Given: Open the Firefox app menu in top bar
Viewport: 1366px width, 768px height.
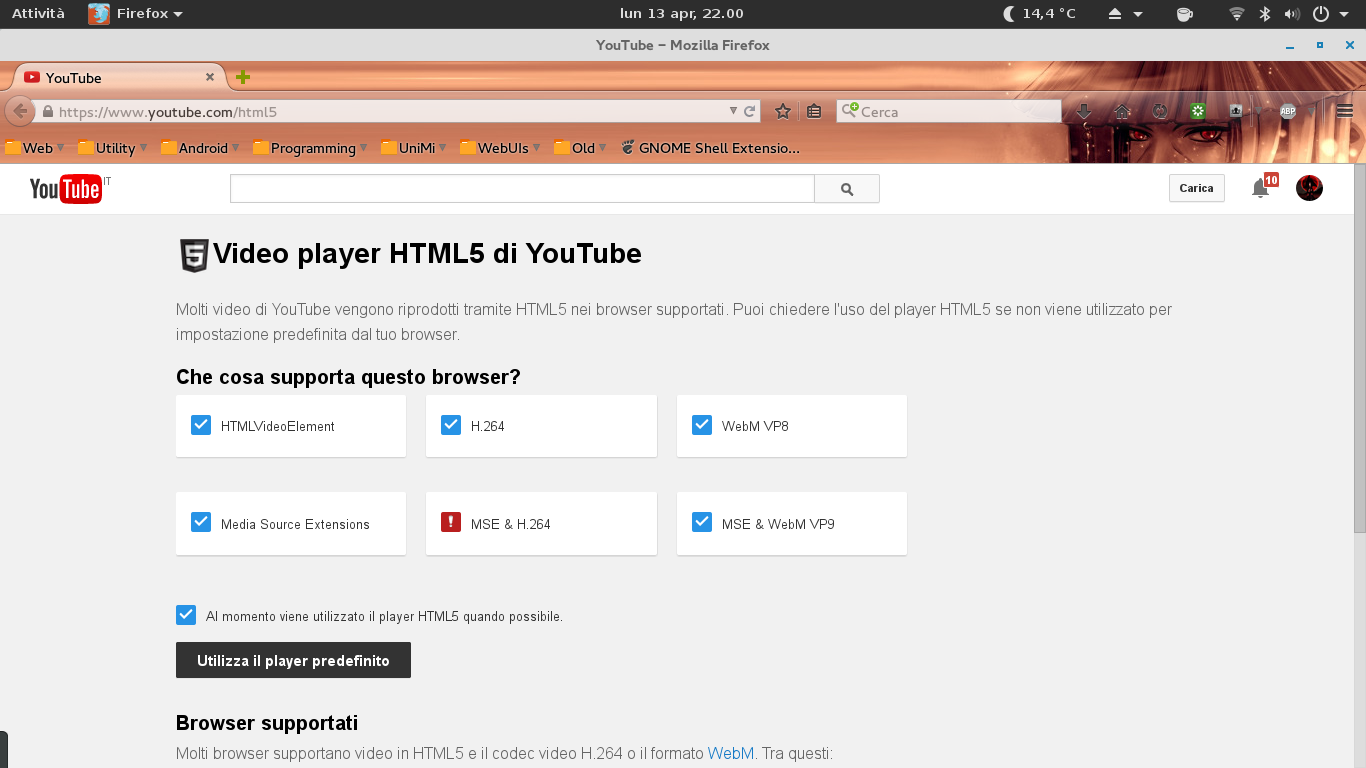Looking at the screenshot, I should [x=136, y=14].
